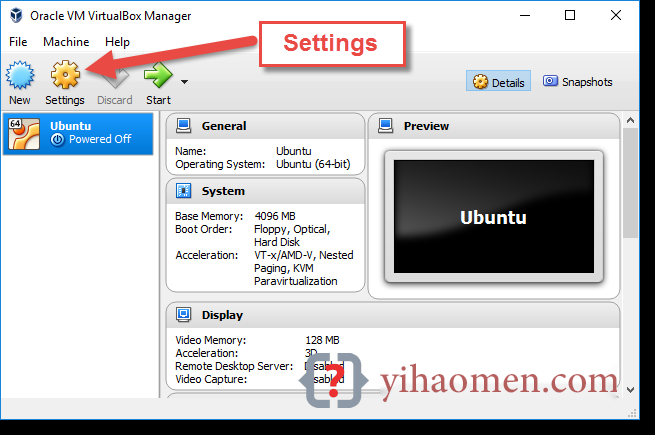655x435 pixels.
Task: Open the Start button dropdown arrow
Action: click(x=184, y=82)
